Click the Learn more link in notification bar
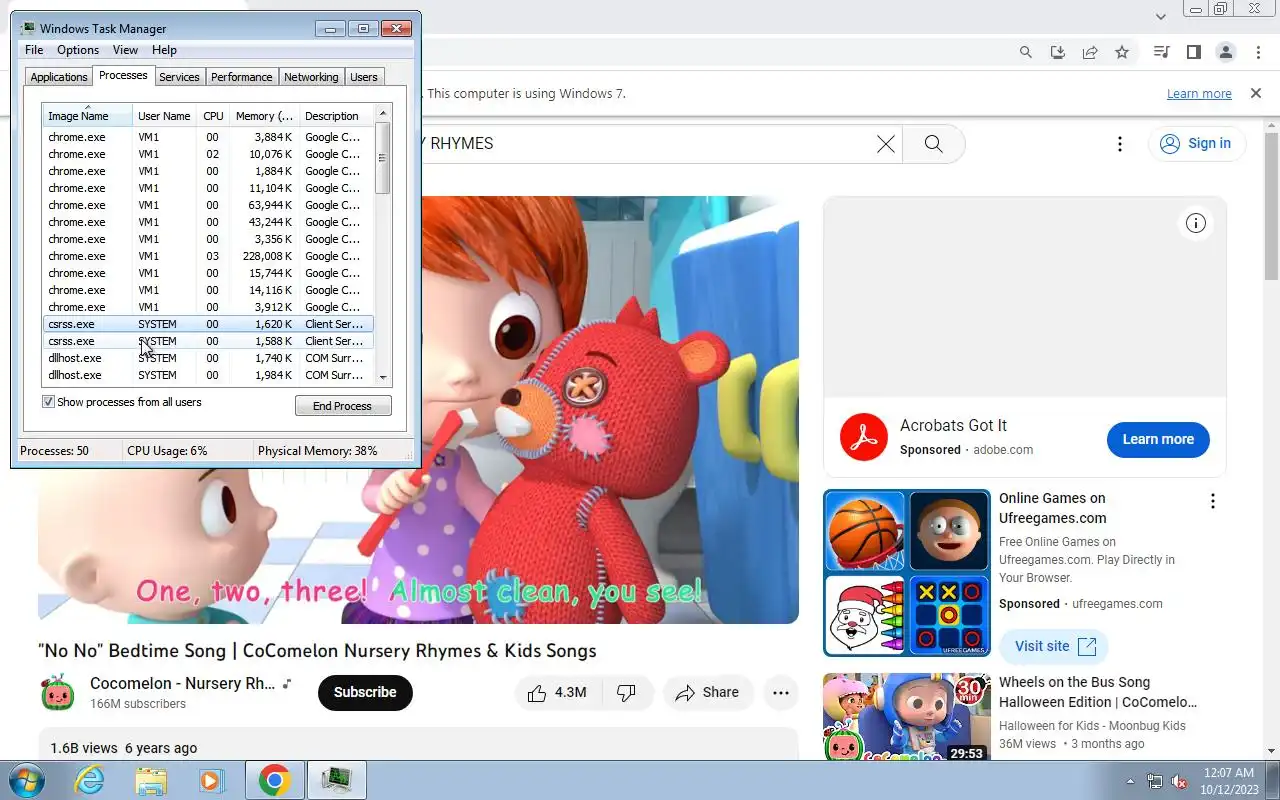The height and width of the screenshot is (800, 1280). (x=1199, y=94)
